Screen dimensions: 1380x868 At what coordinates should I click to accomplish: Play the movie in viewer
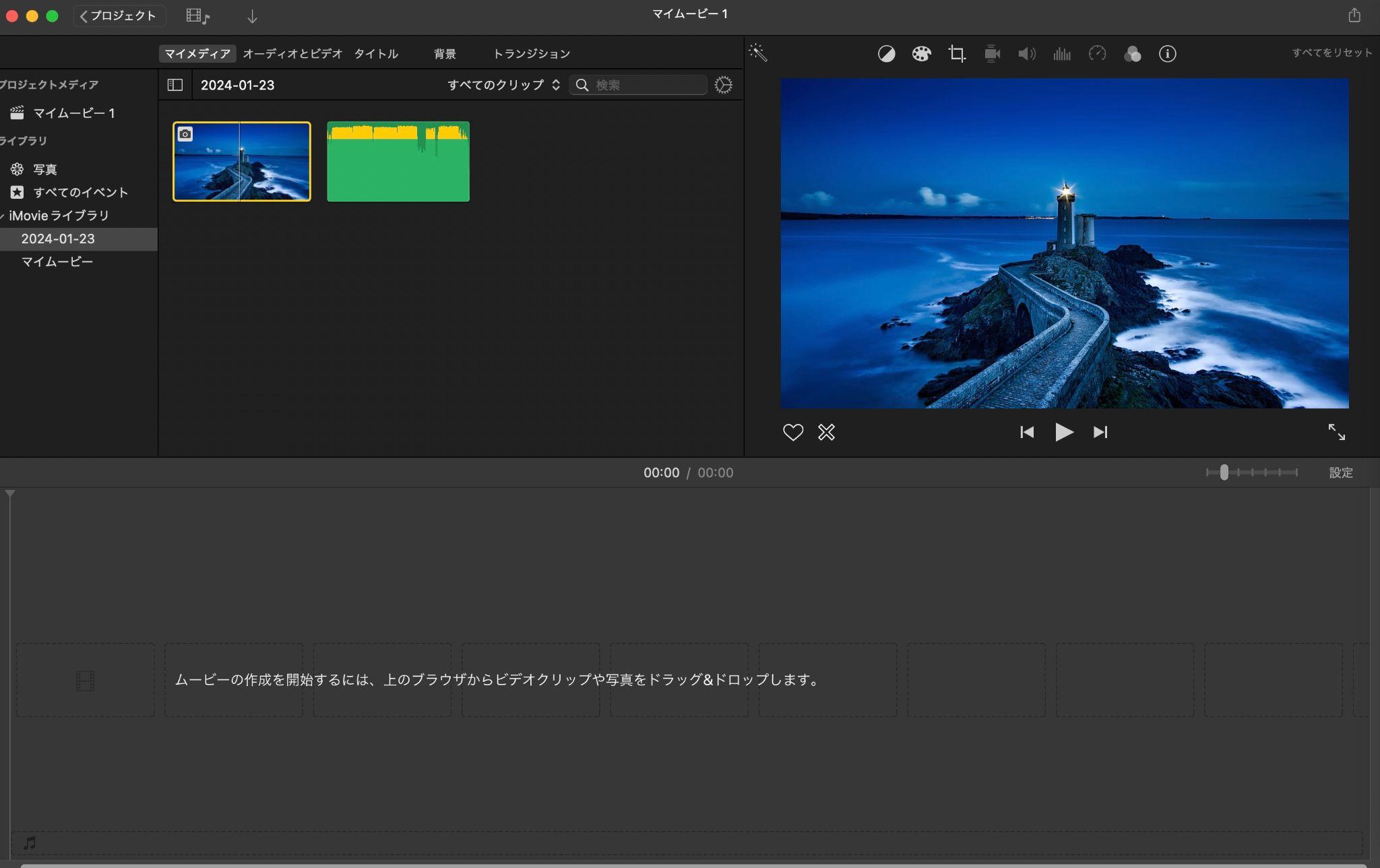[1064, 432]
